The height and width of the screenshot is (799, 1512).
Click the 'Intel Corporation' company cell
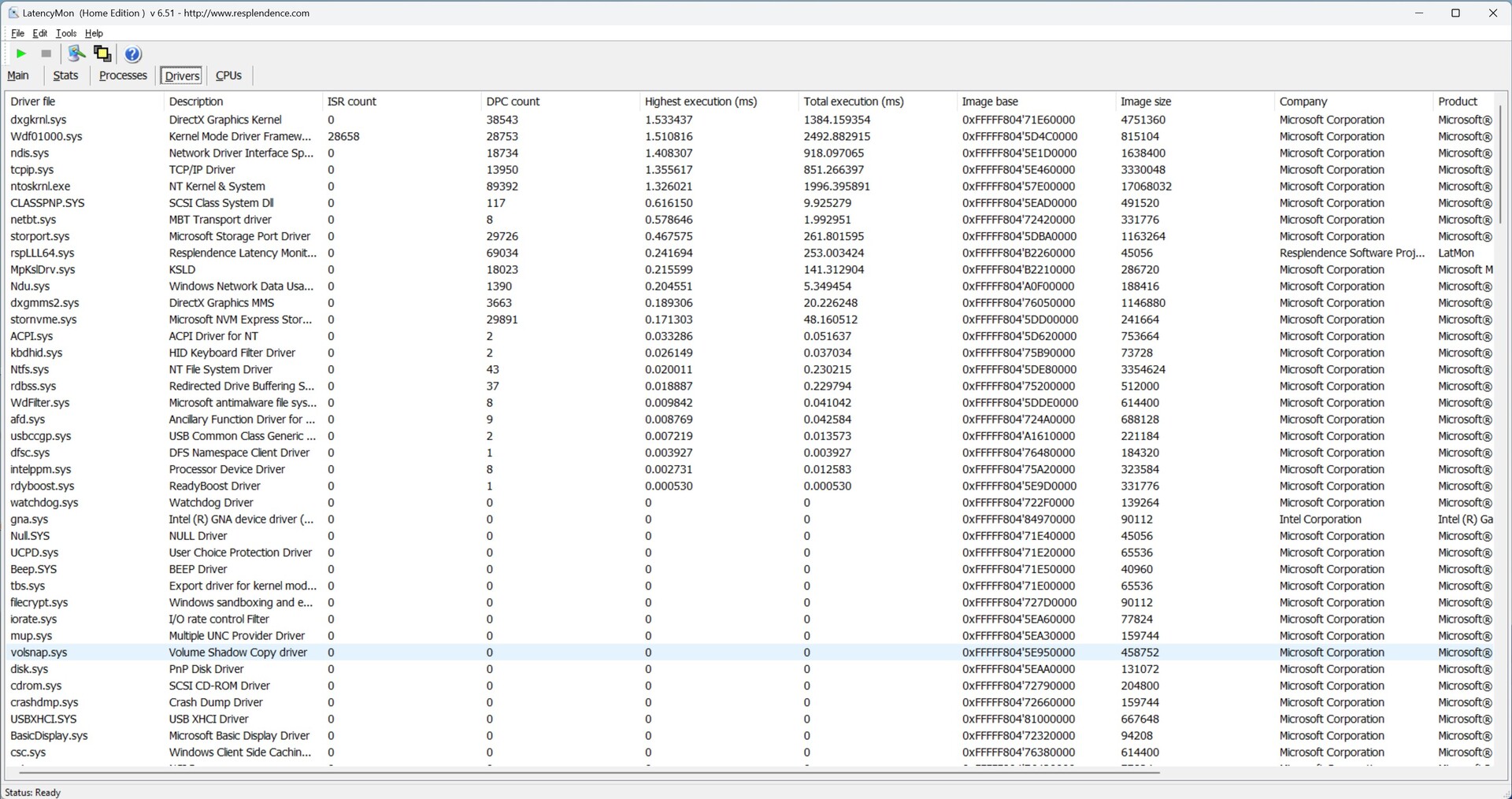[1320, 519]
